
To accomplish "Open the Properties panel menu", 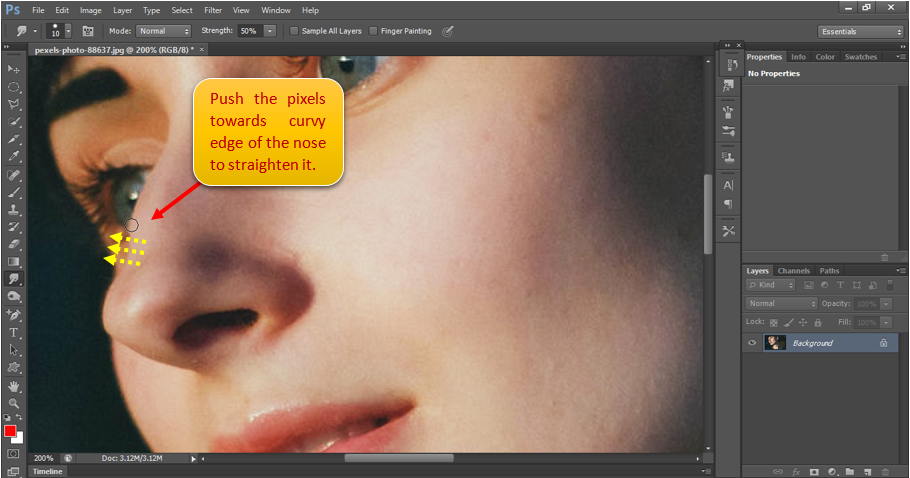I will click(901, 57).
